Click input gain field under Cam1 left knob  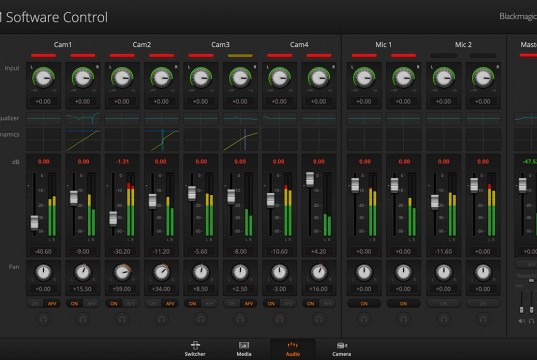pos(43,101)
